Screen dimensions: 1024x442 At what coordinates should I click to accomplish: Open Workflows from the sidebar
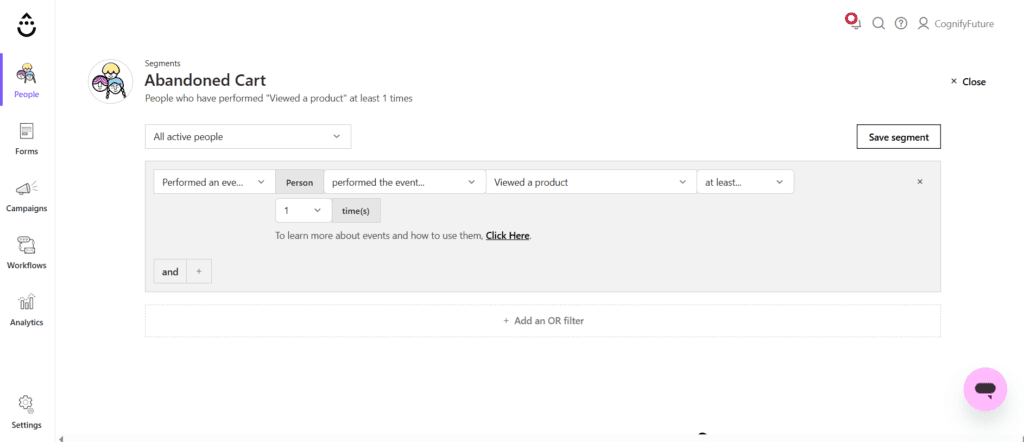pos(27,252)
